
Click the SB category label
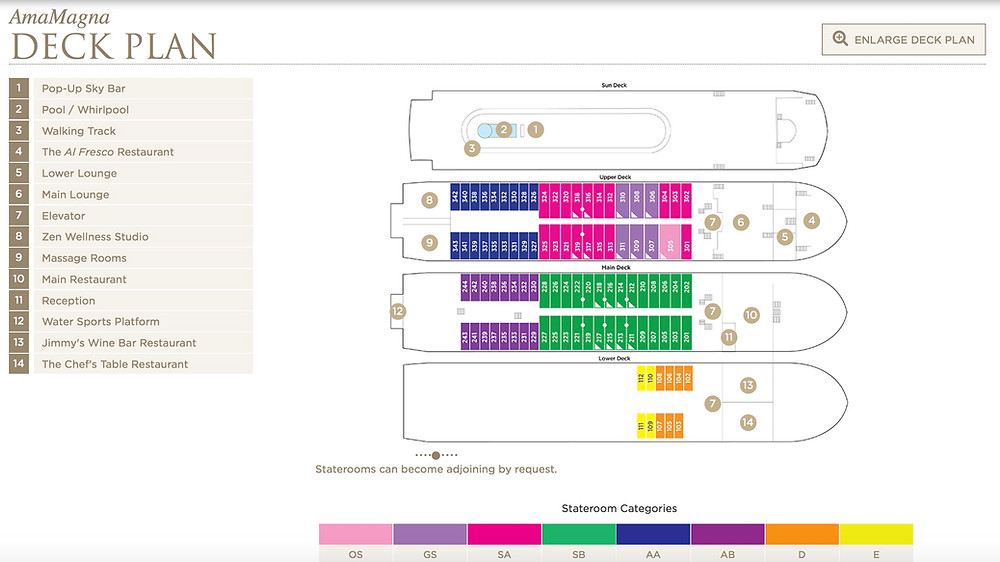(x=579, y=554)
